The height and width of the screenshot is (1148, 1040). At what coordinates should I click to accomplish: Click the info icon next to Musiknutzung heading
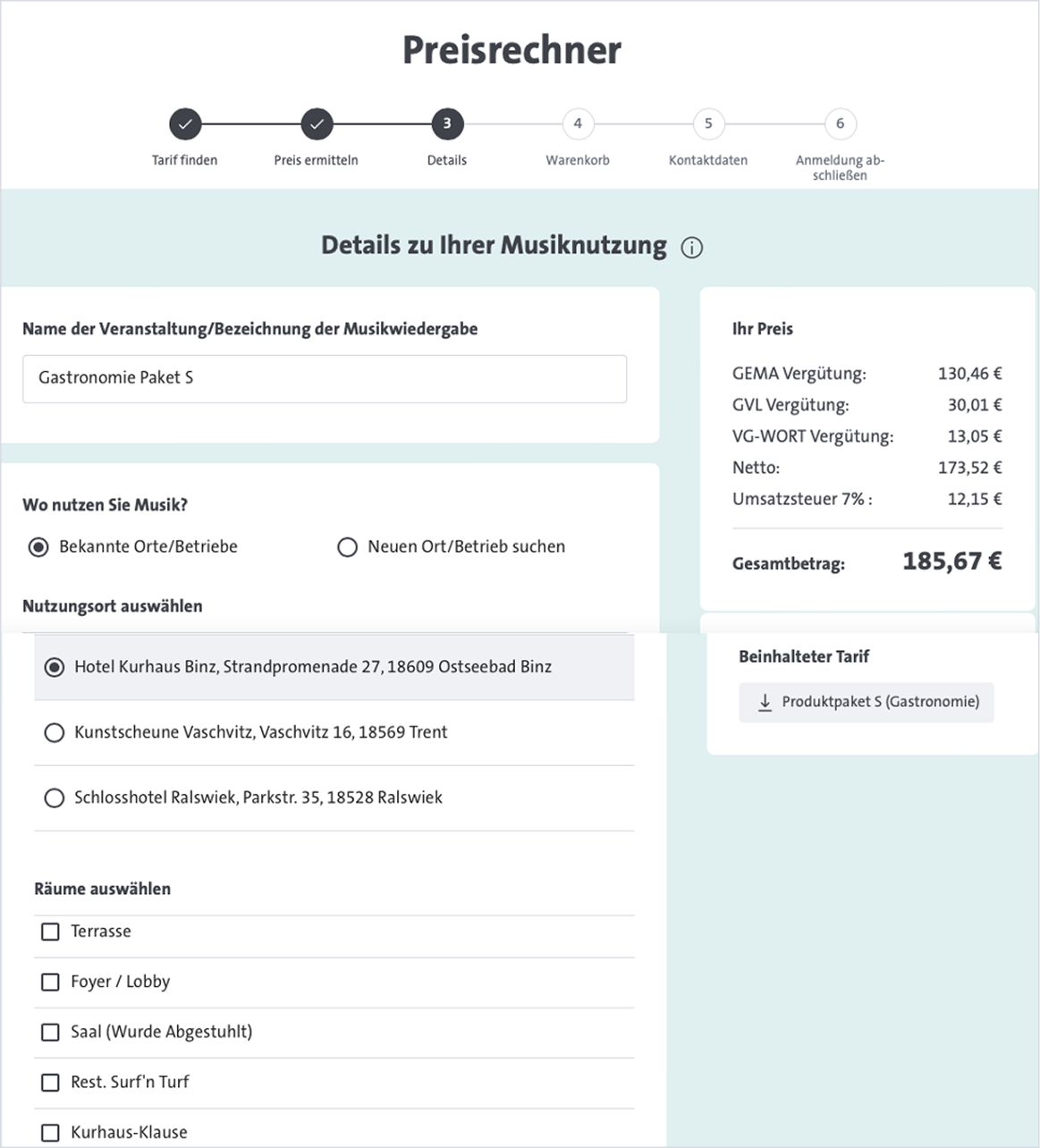coord(693,248)
